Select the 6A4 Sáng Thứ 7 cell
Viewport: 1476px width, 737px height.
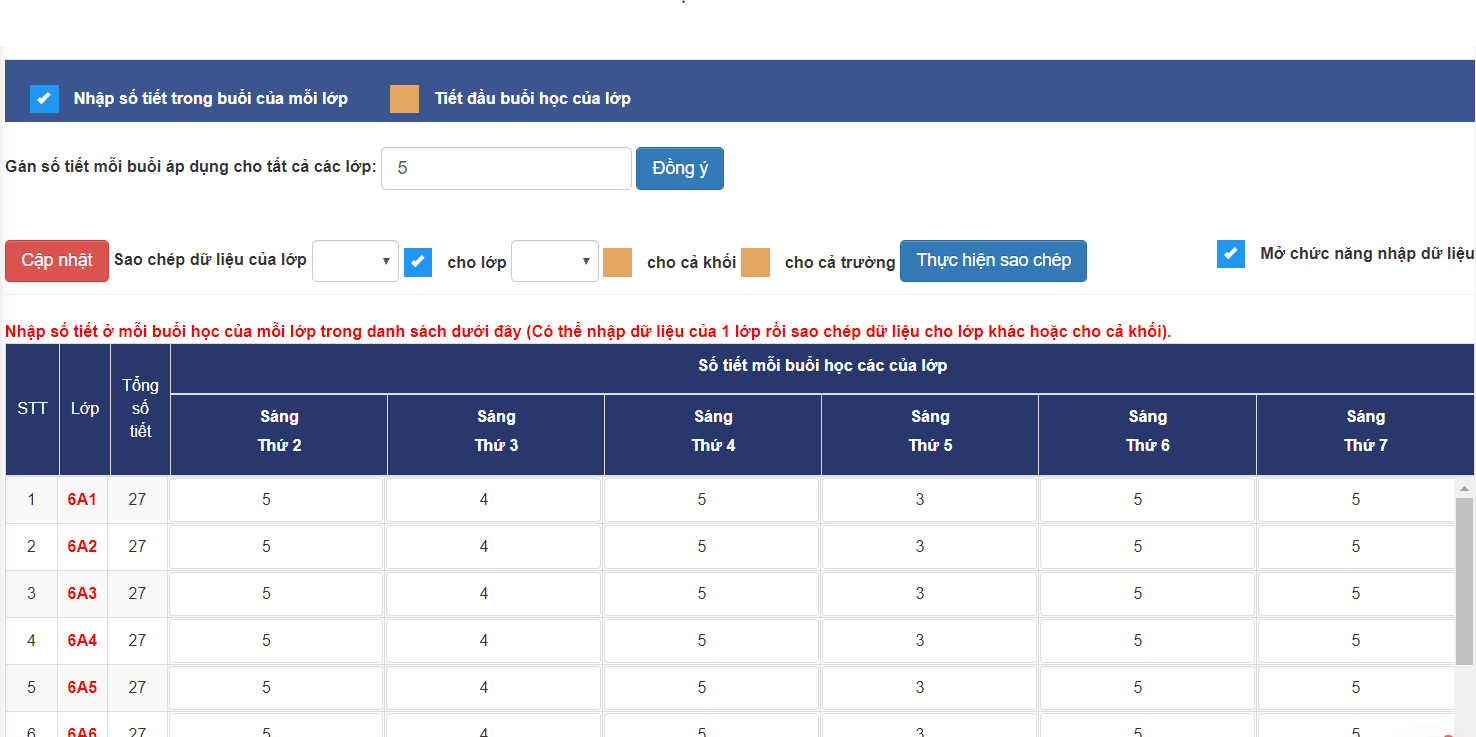point(1355,640)
